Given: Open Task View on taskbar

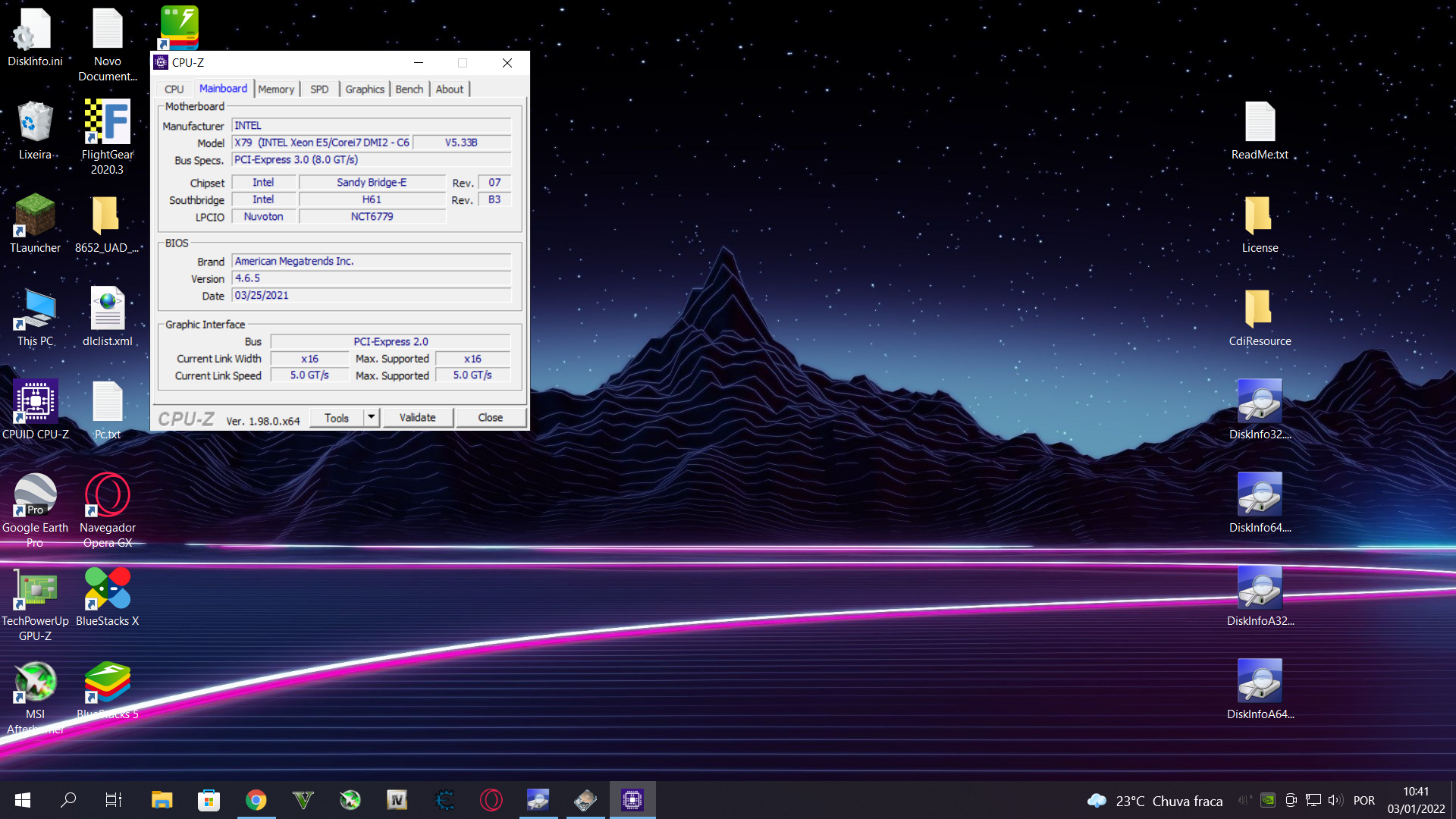Looking at the screenshot, I should [114, 800].
